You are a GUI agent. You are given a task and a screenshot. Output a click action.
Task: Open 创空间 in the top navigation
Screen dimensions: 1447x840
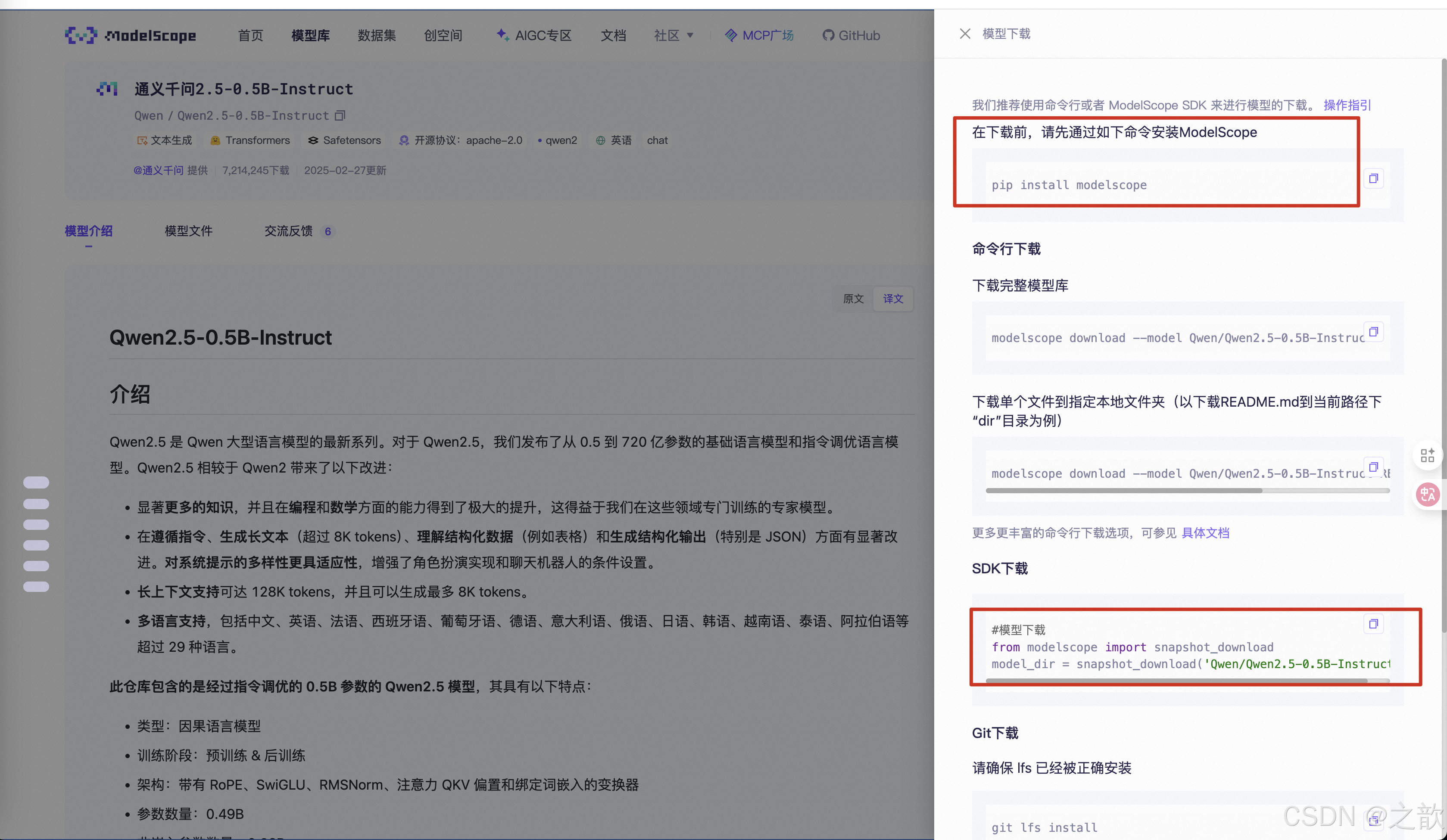pos(443,36)
